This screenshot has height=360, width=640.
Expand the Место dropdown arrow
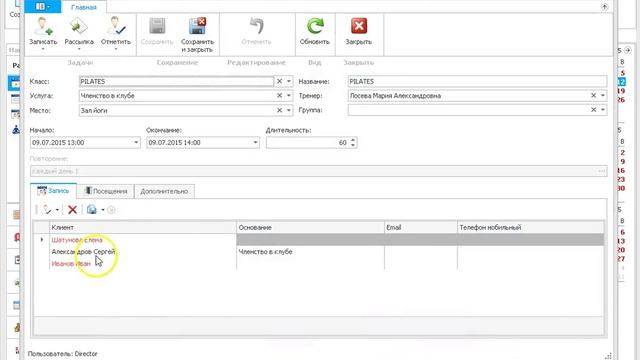coord(289,110)
